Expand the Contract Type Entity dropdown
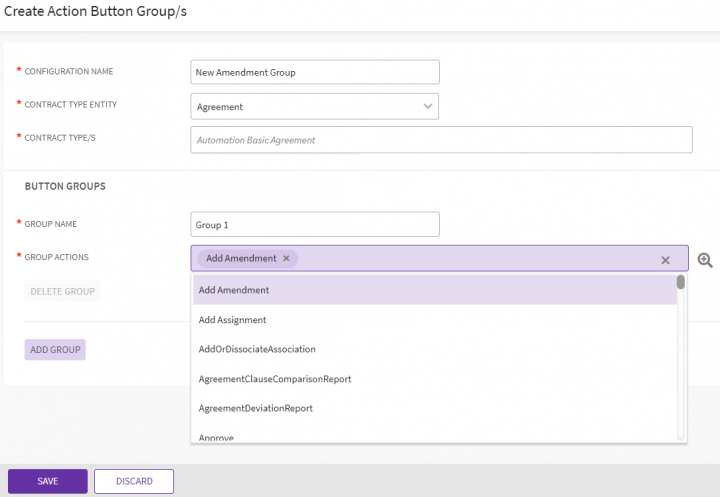 pos(428,106)
